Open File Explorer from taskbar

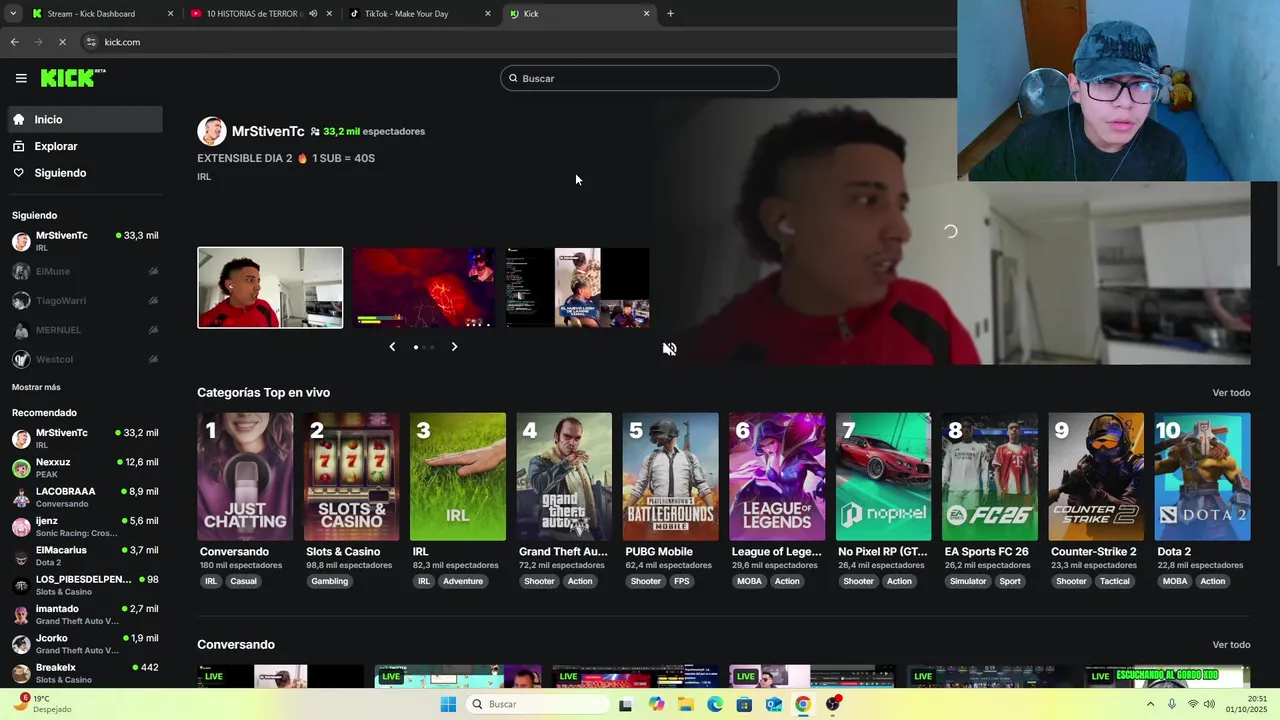pyautogui.click(x=686, y=704)
